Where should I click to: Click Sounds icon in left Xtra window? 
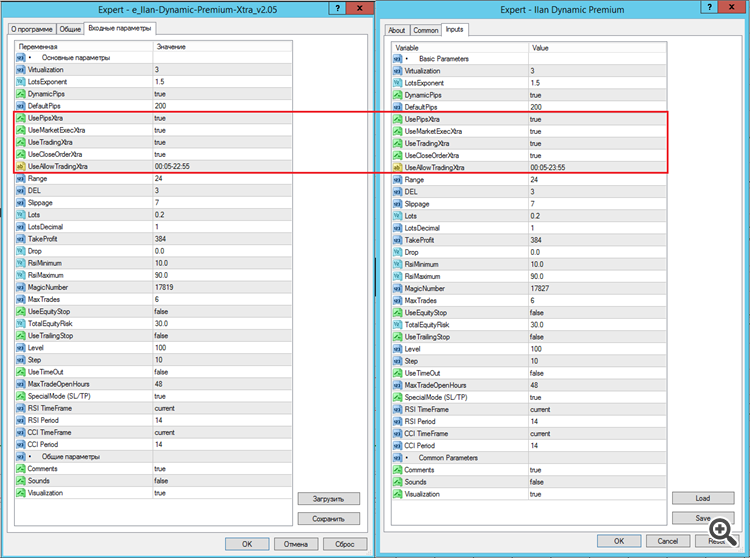pyautogui.click(x=21, y=481)
